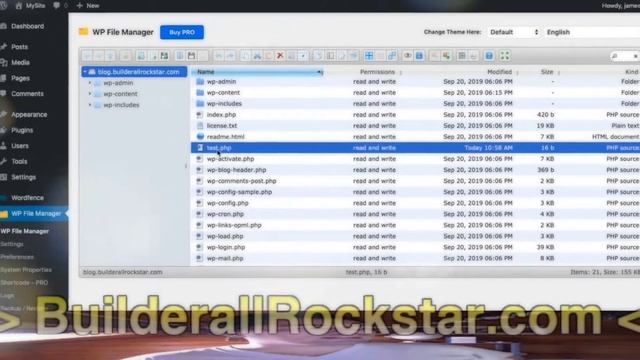Click the red X Delete icon
Screen dimensions: 640x360
point(280,56)
